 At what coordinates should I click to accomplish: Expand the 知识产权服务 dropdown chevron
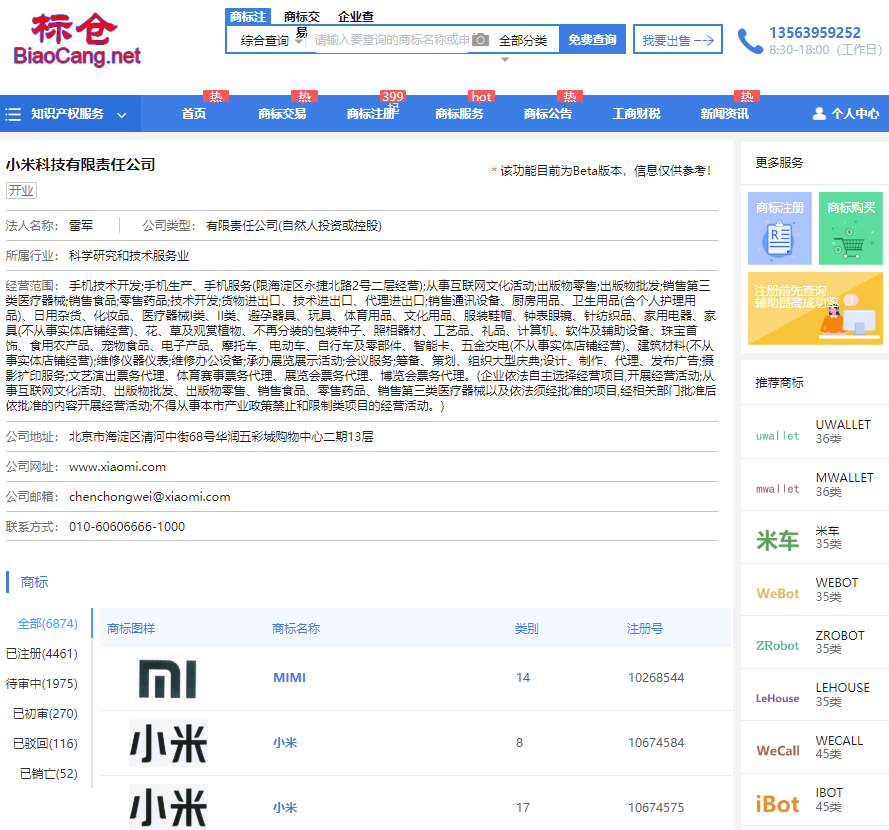point(121,115)
